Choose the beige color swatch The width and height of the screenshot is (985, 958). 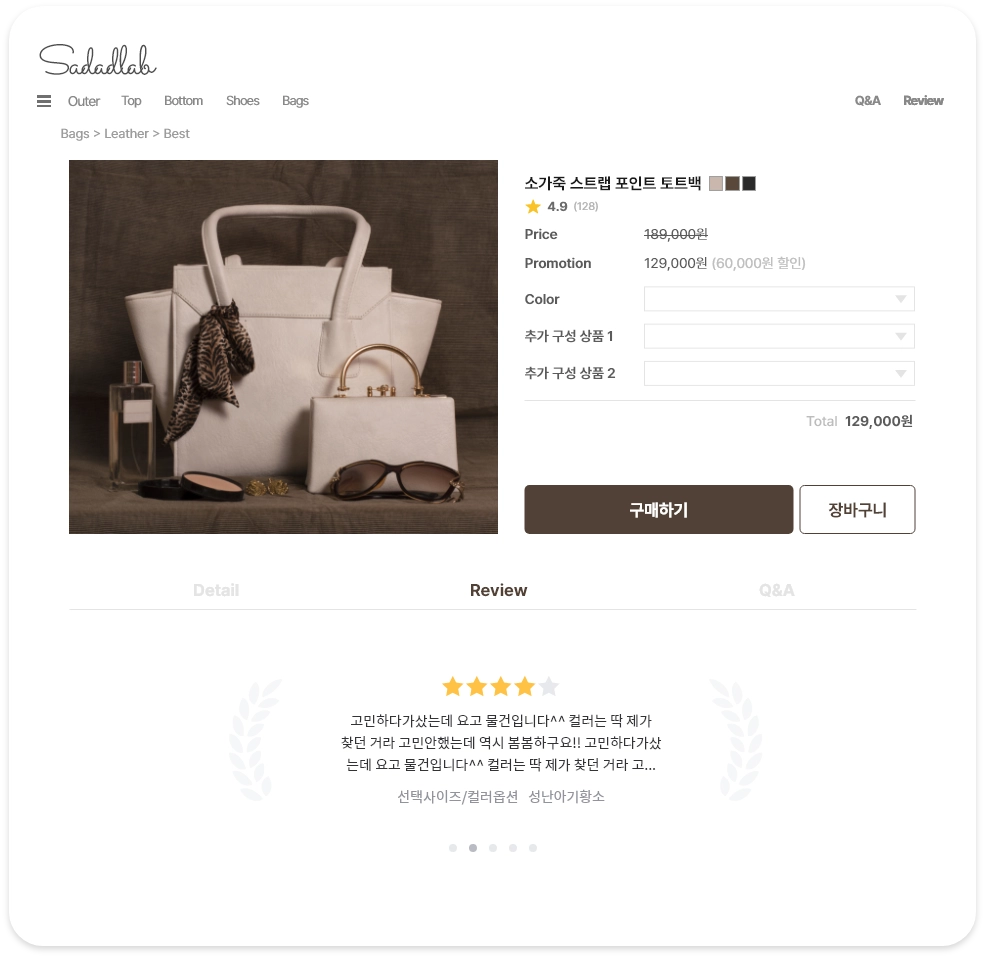(x=716, y=183)
